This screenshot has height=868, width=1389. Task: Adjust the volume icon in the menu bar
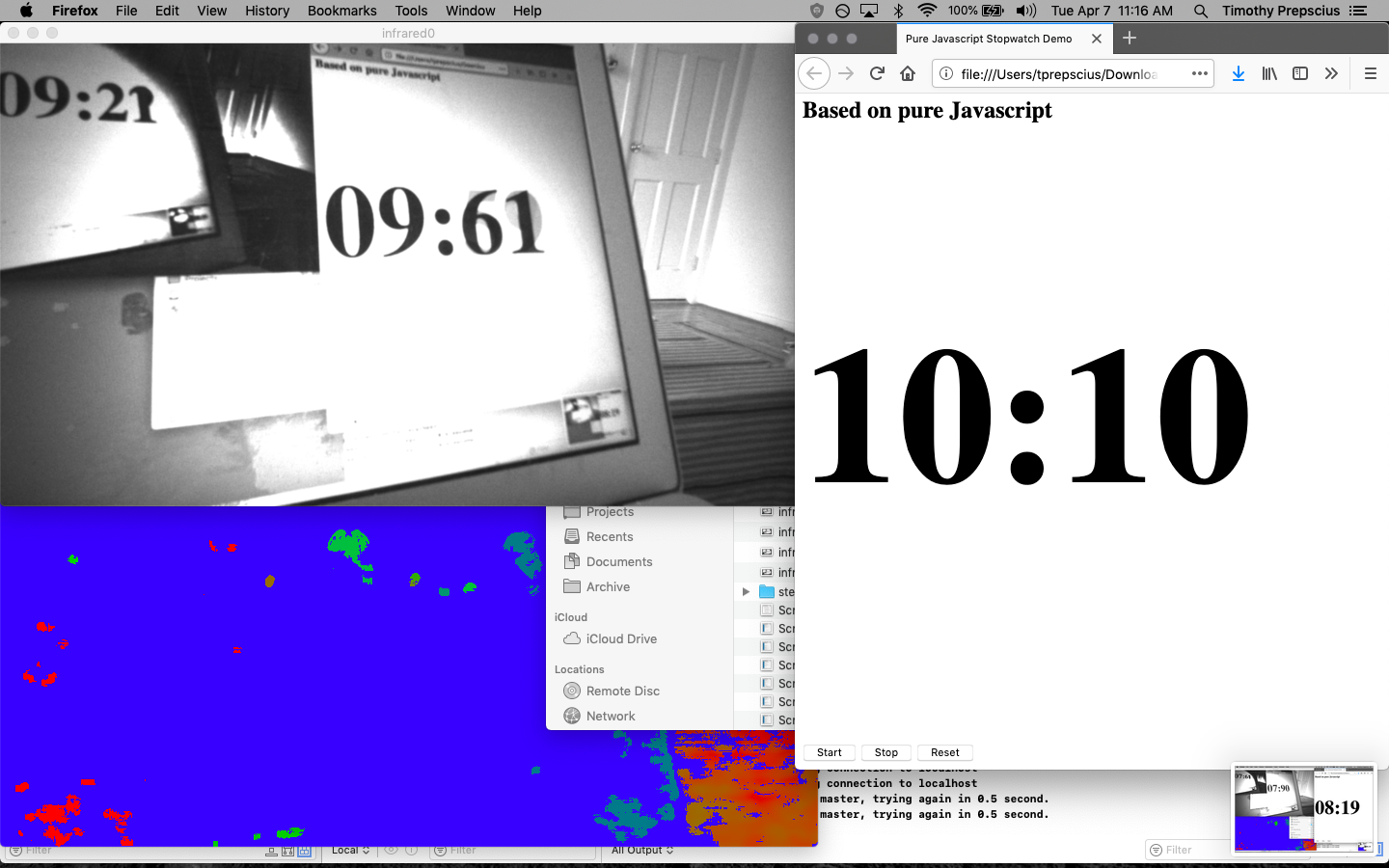[x=1024, y=11]
